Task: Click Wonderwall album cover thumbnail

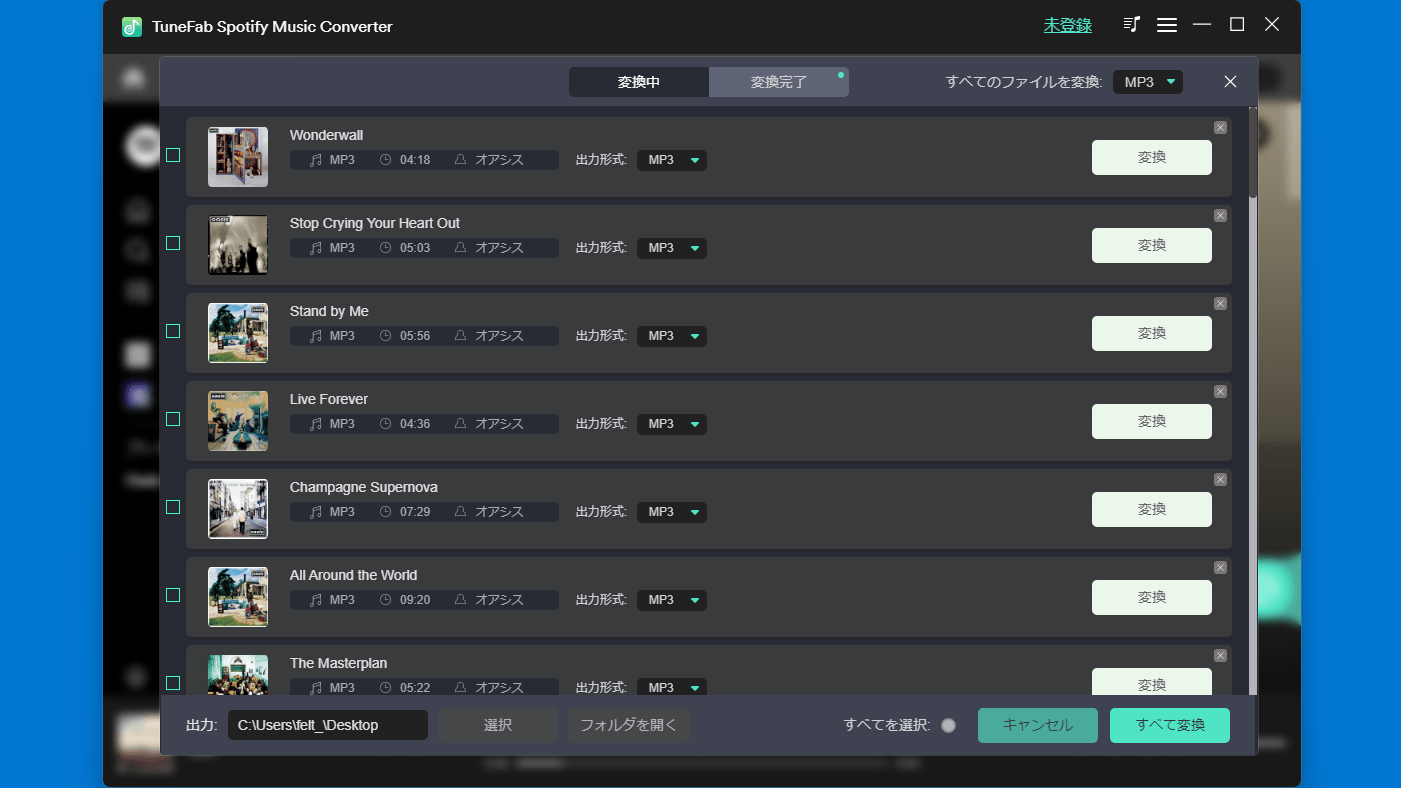Action: 238,157
